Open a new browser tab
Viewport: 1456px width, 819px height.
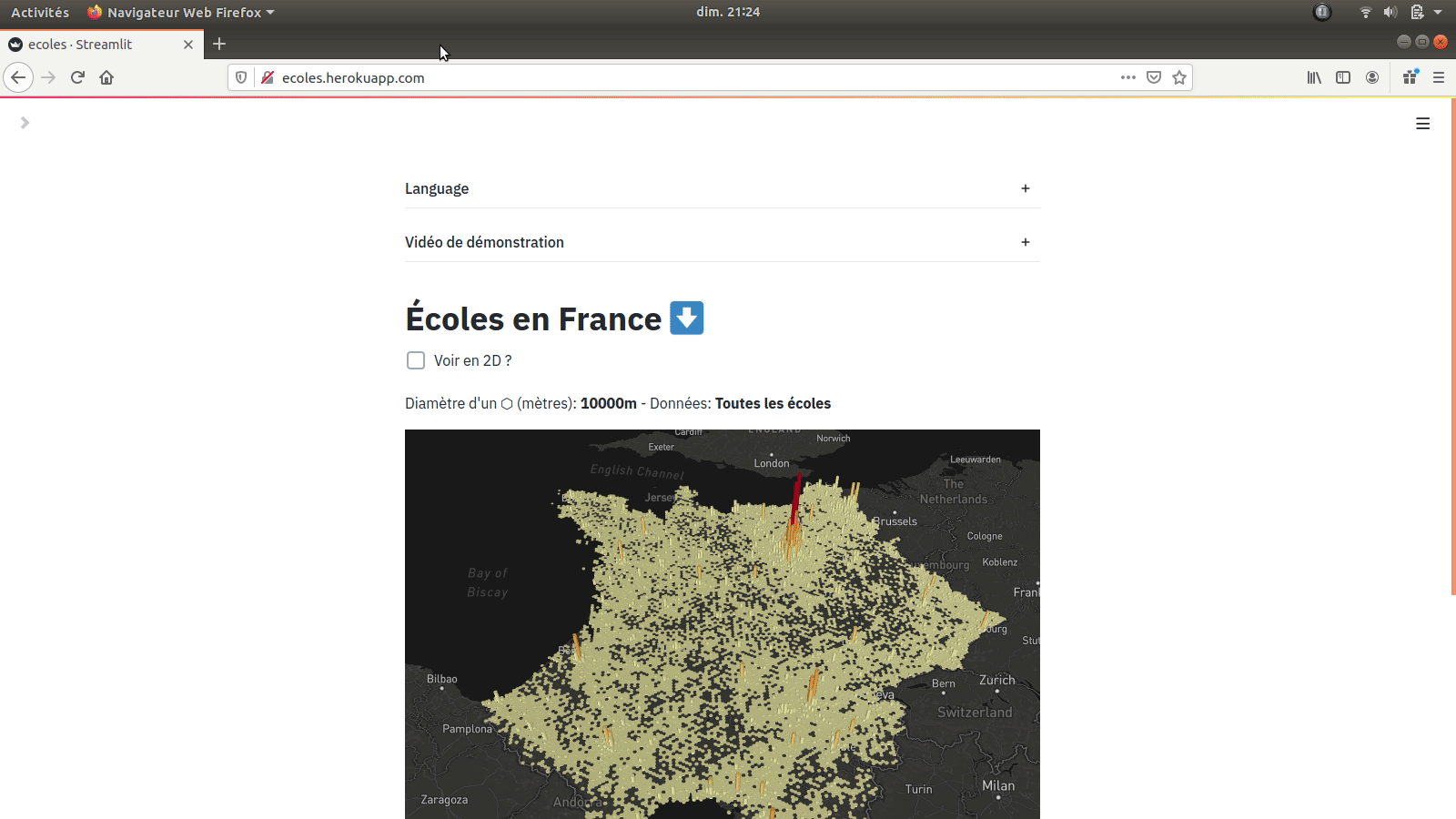[x=219, y=44]
